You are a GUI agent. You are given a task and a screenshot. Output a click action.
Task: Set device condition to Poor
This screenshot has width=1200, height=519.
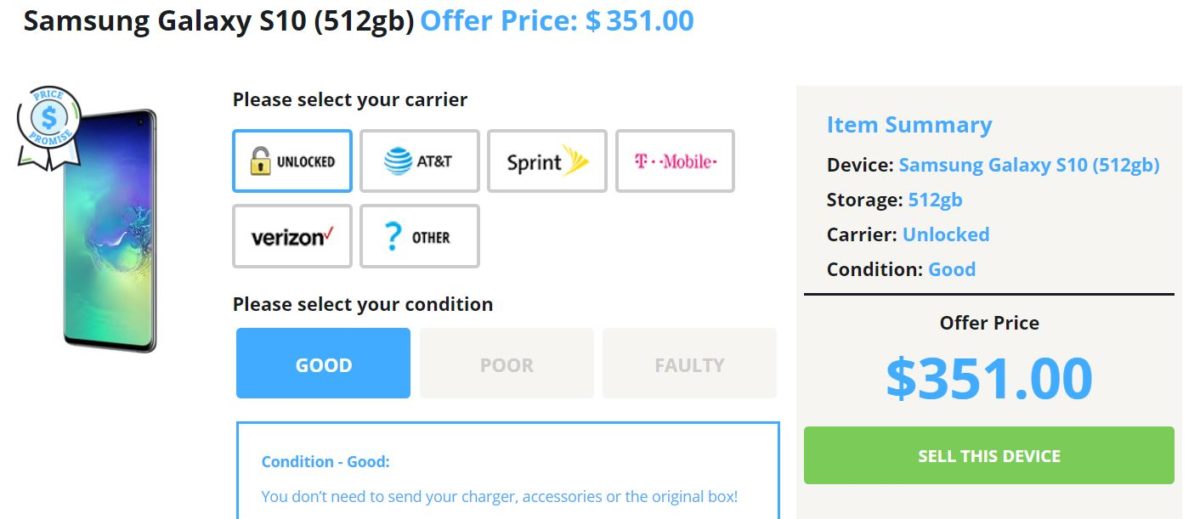[x=506, y=364]
